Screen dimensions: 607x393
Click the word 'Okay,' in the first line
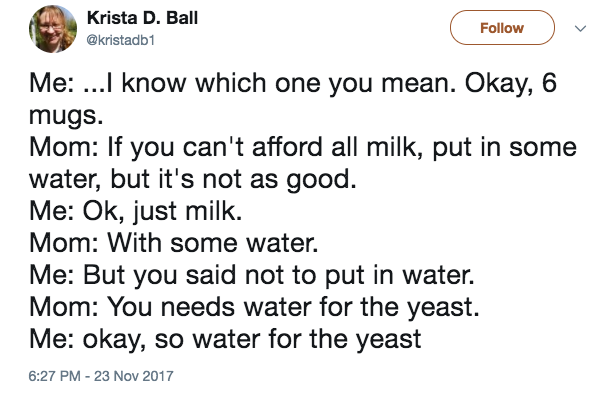(x=499, y=83)
